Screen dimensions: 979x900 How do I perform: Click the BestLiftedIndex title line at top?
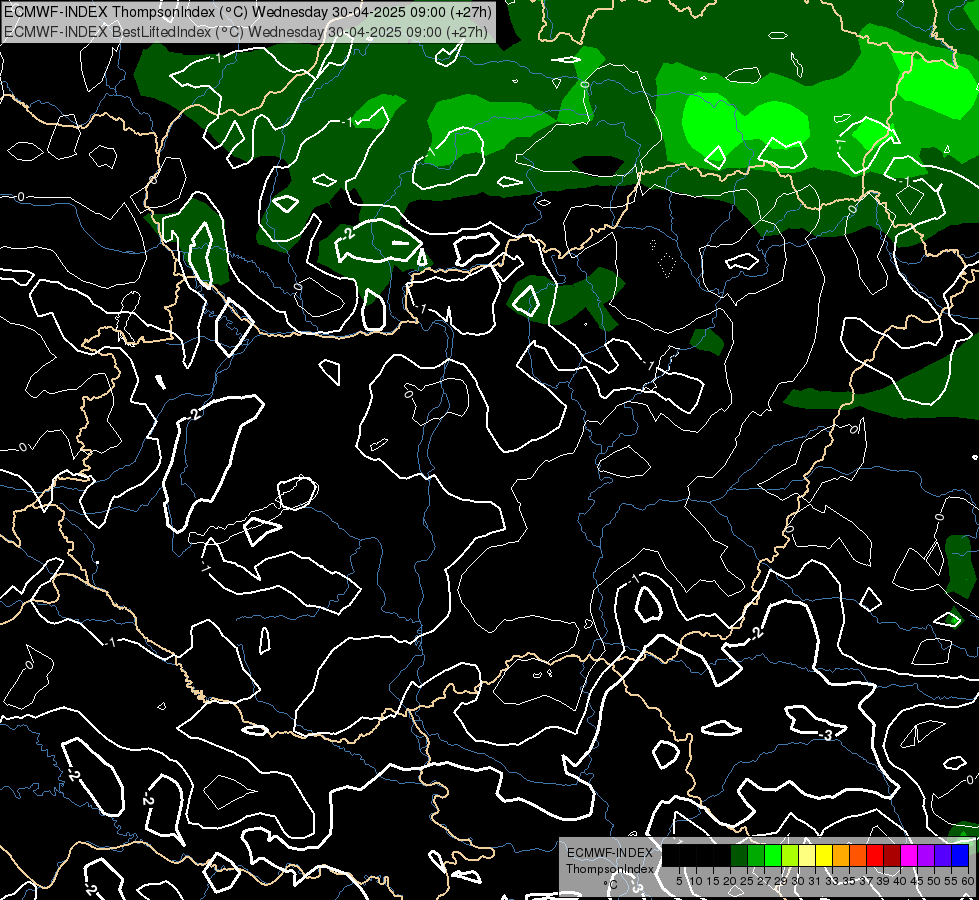(x=245, y=32)
